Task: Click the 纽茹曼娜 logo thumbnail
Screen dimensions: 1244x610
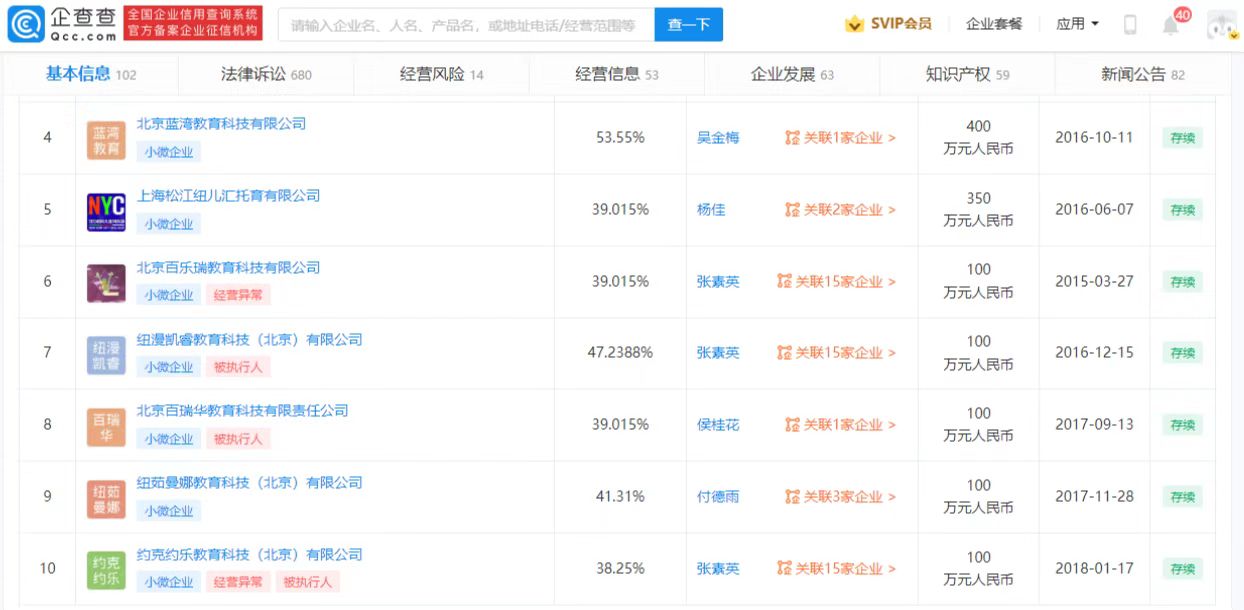Action: [106, 499]
